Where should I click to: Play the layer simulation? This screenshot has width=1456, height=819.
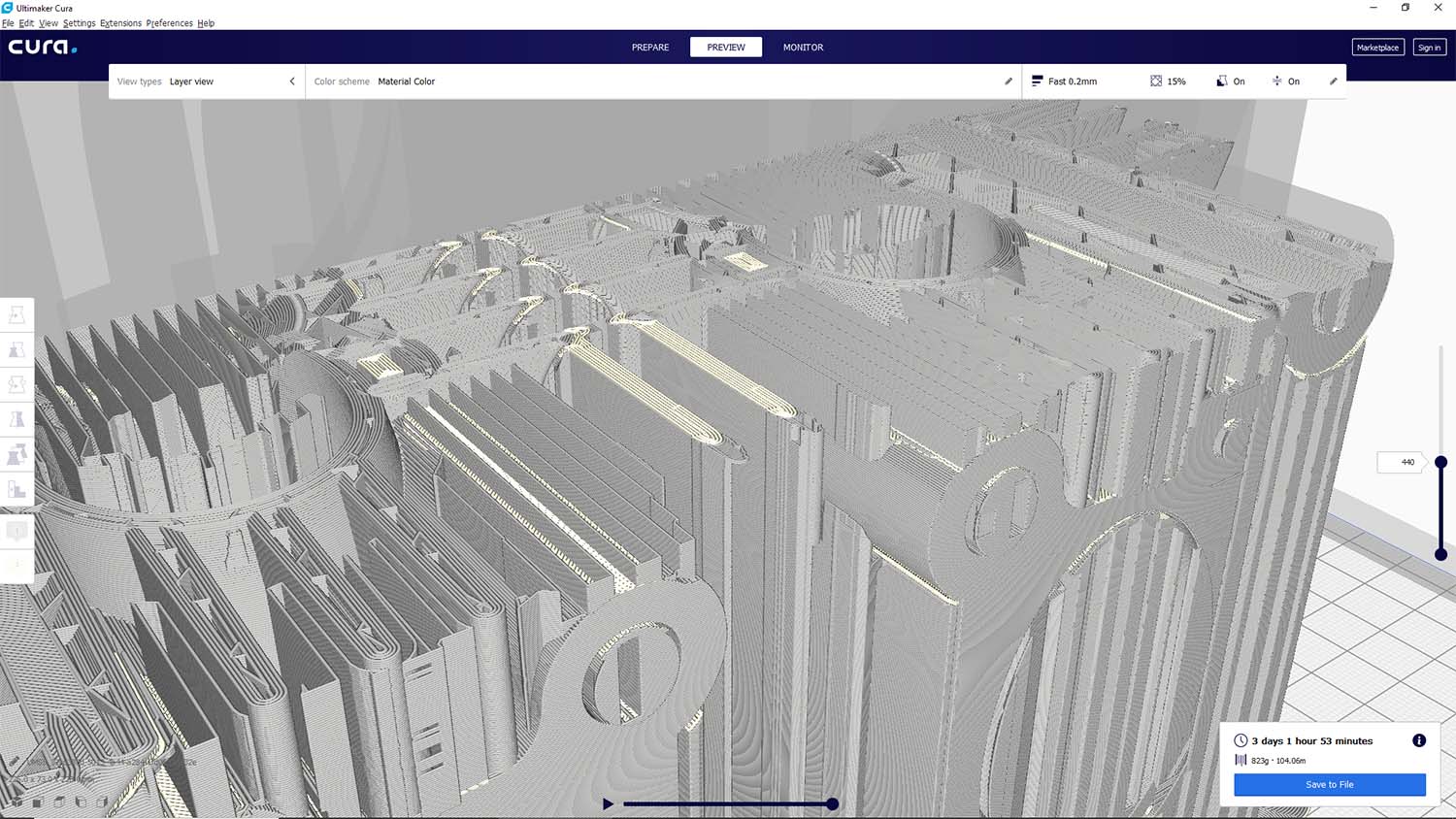tap(608, 803)
